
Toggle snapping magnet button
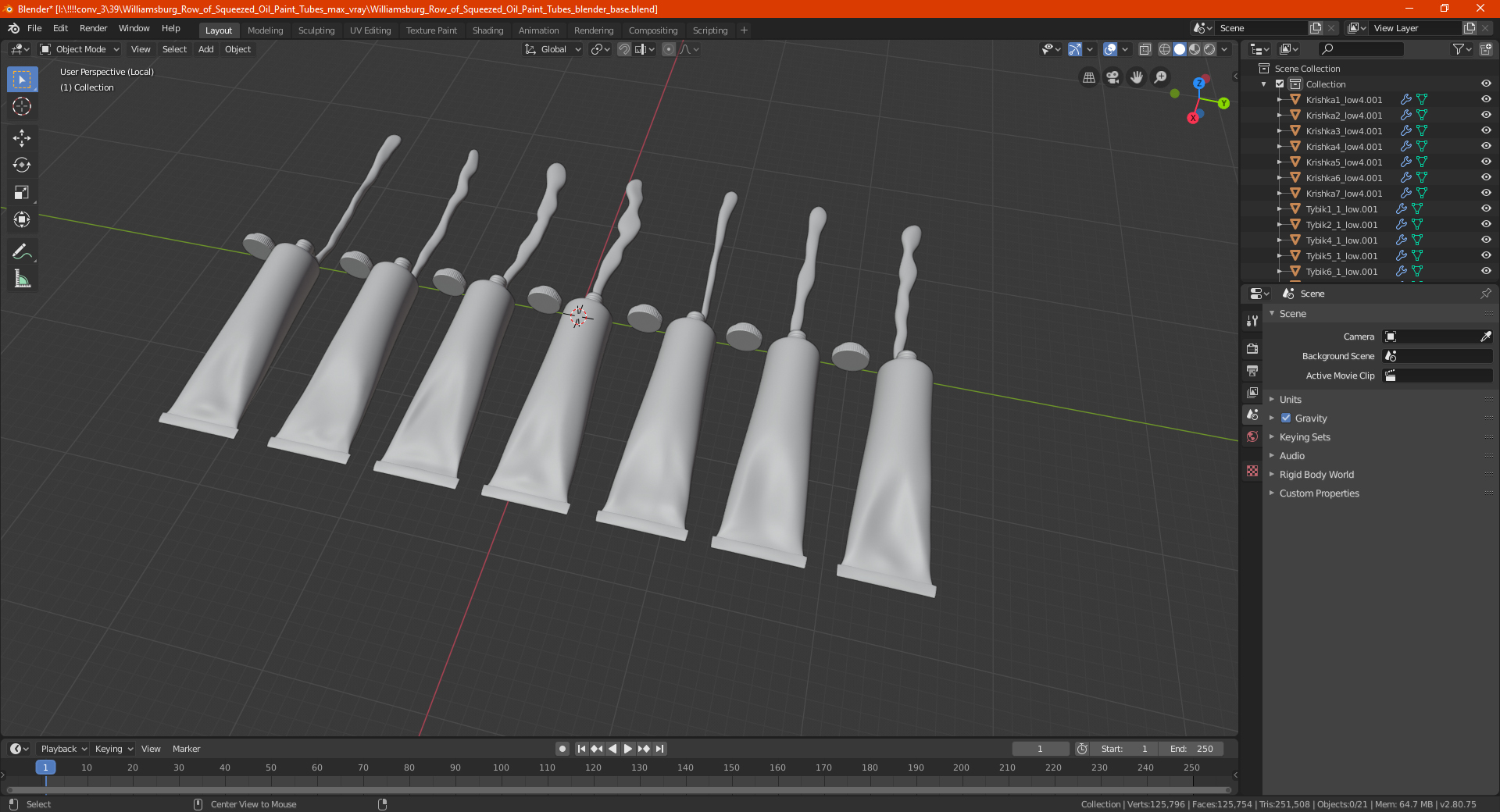[x=623, y=49]
